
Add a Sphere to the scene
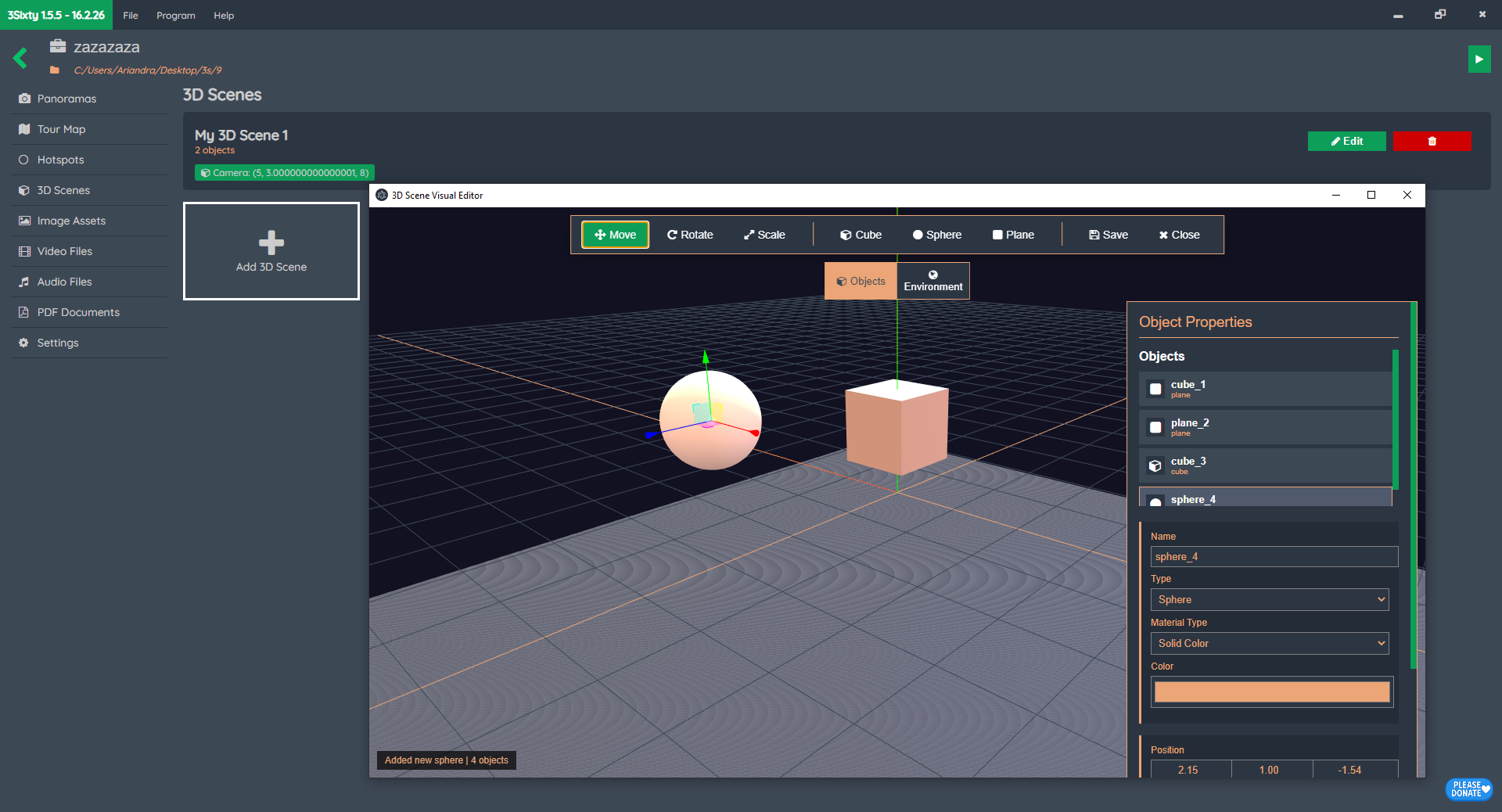(x=936, y=235)
